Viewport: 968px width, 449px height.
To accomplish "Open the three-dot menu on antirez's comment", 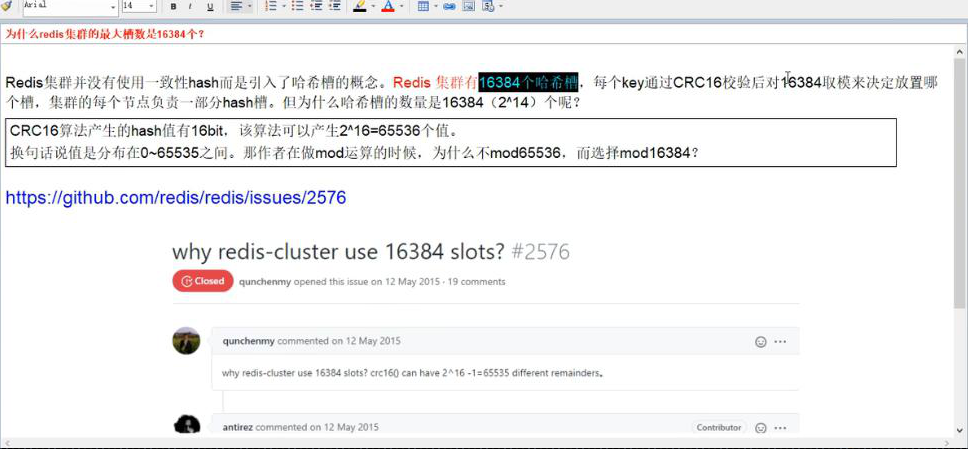I will click(780, 427).
